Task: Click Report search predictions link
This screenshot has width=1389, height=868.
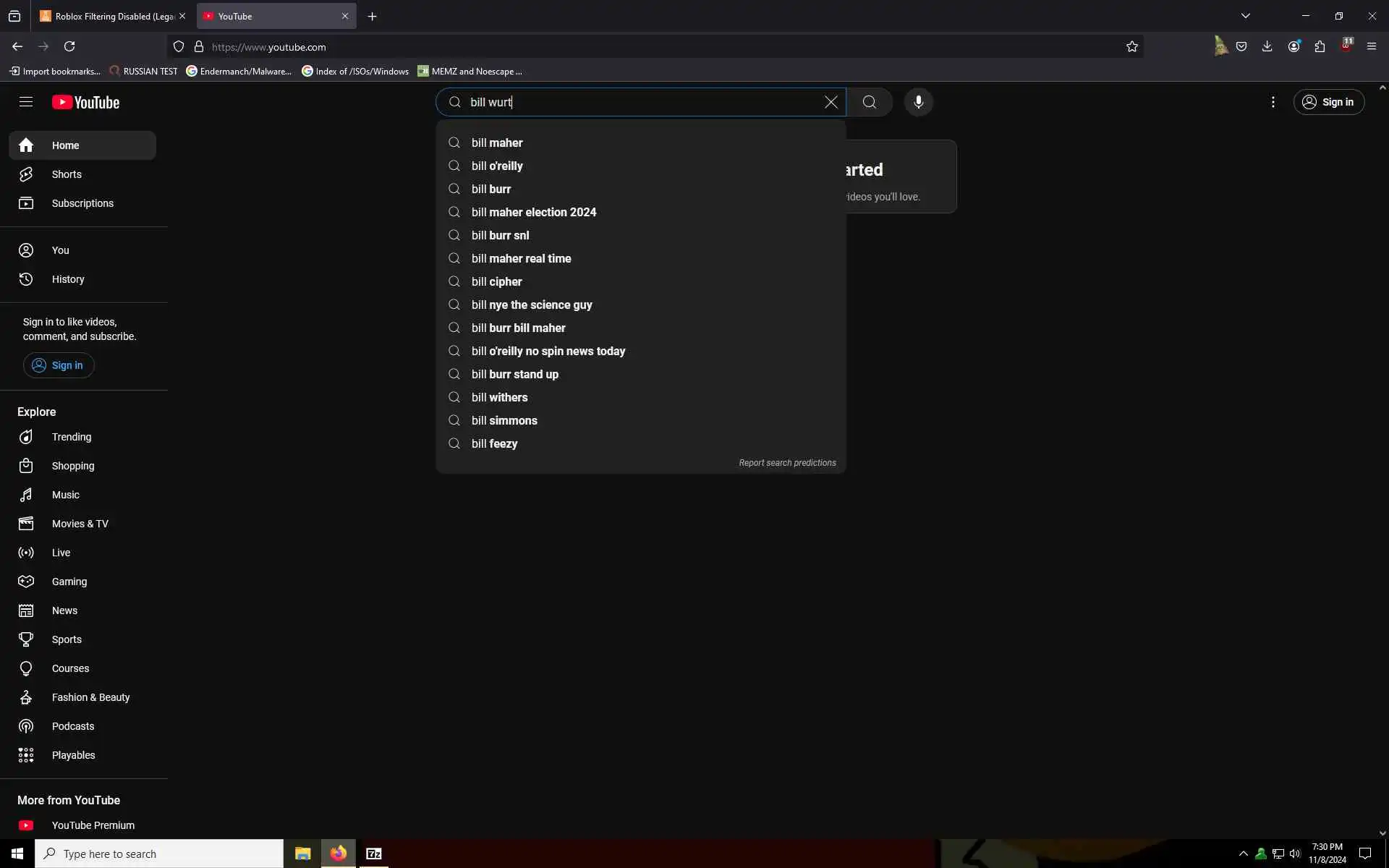Action: click(787, 463)
